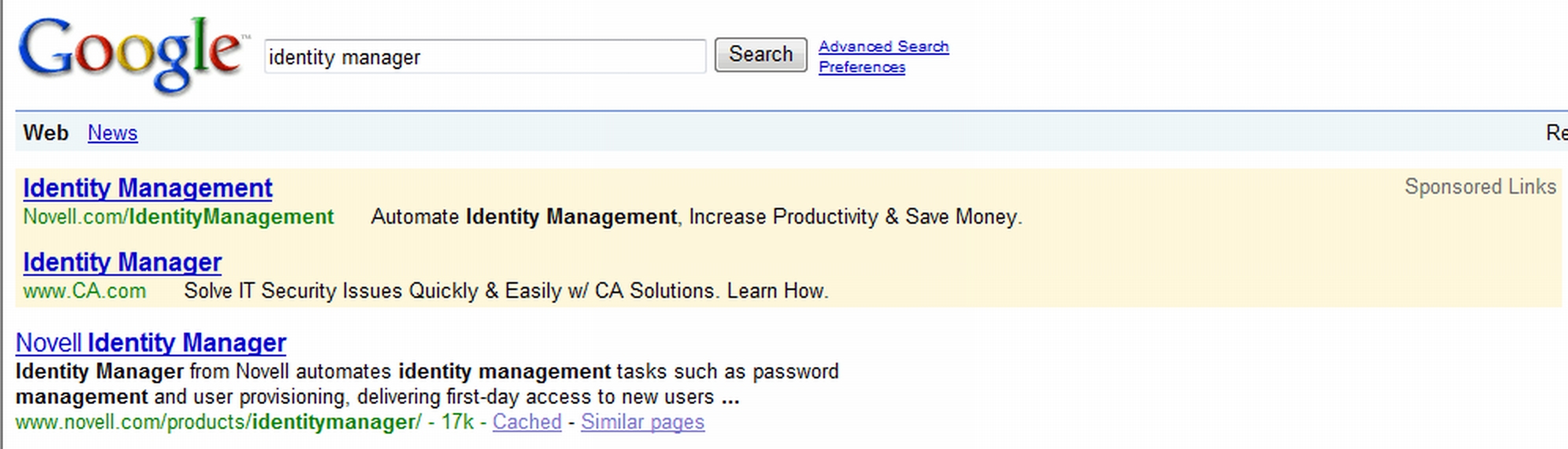Click the '17k' page size text
The height and width of the screenshot is (449, 1568).
coord(457,422)
